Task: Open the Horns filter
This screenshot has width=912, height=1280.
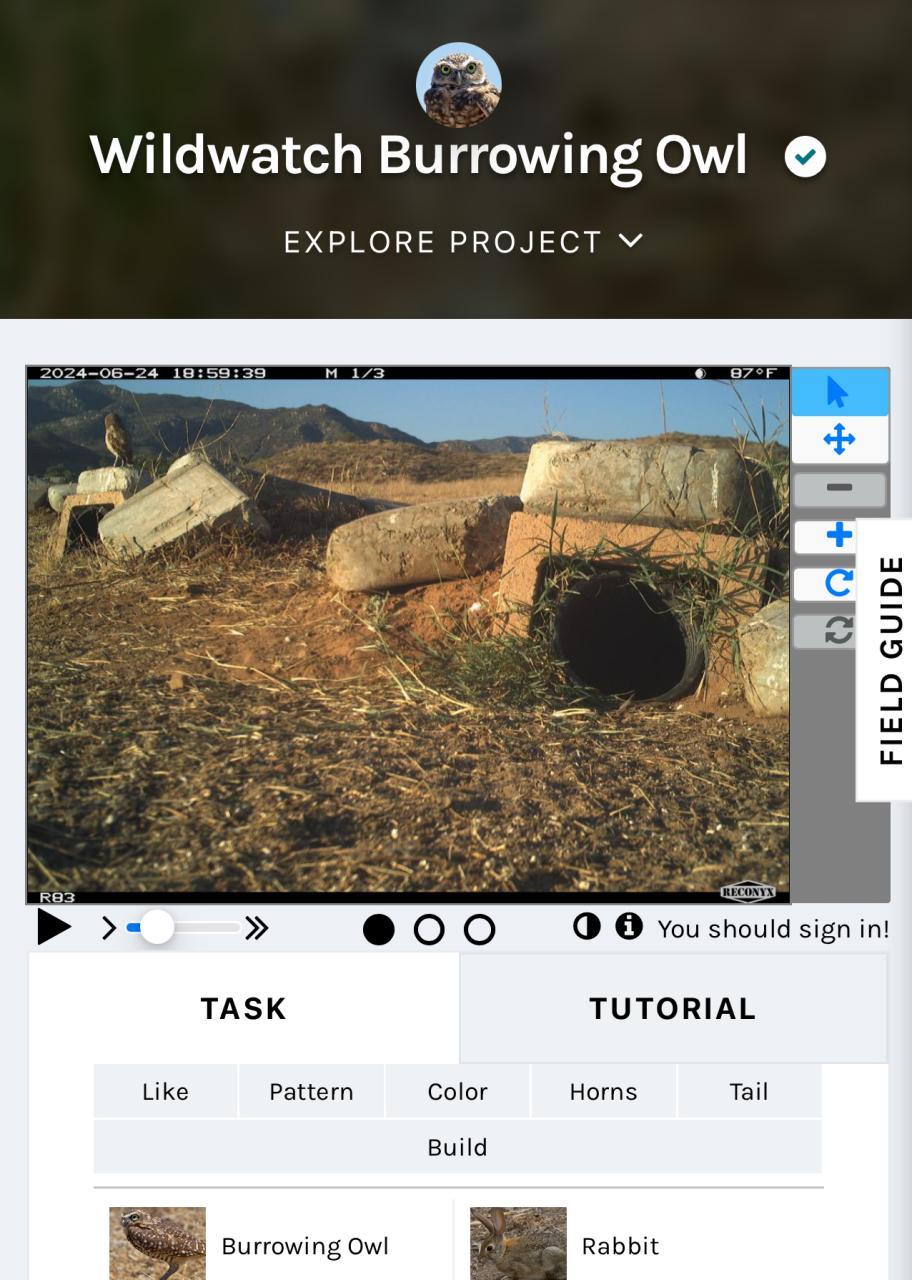Action: (x=603, y=1091)
